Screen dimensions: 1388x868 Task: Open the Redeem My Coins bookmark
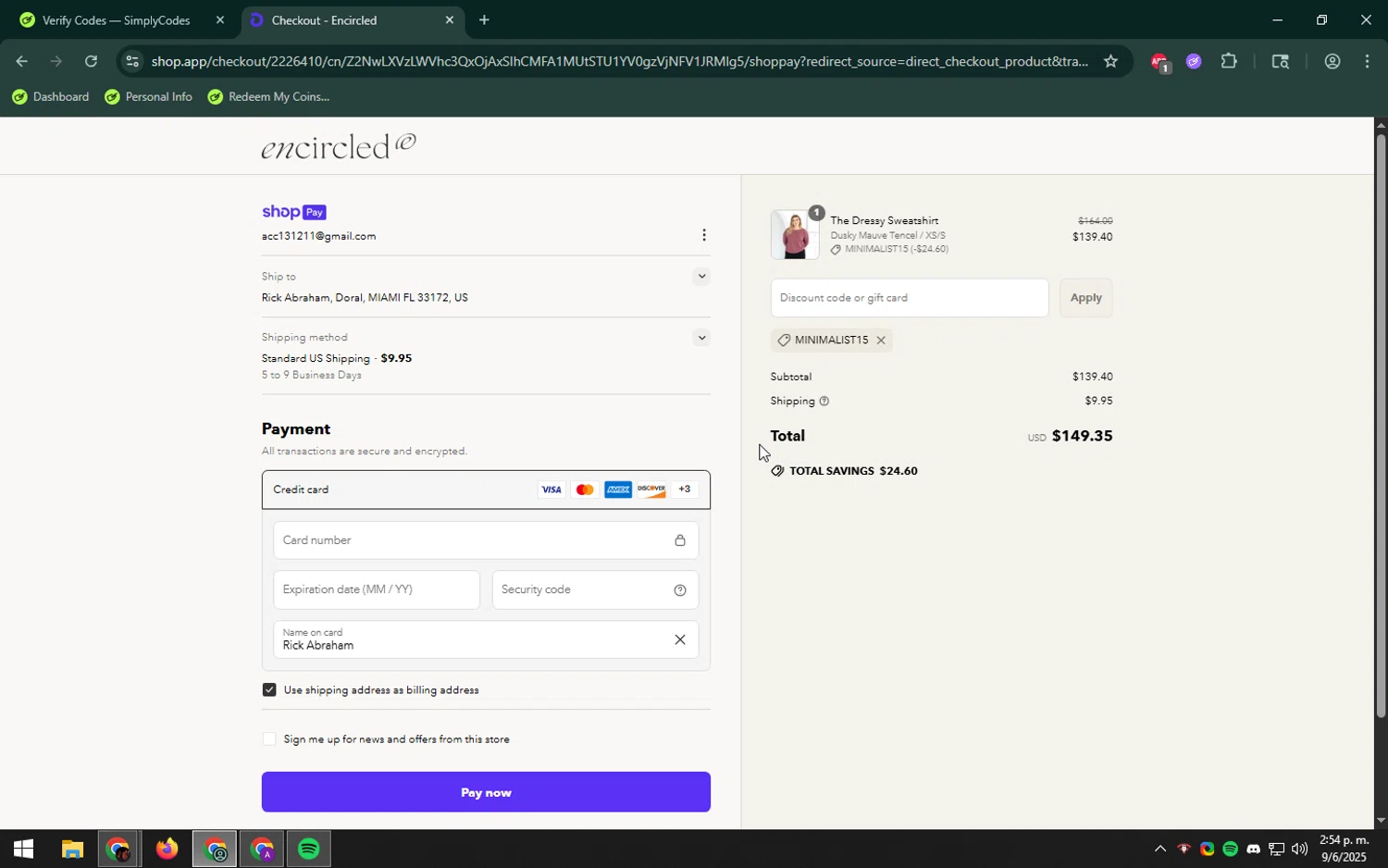click(x=268, y=97)
